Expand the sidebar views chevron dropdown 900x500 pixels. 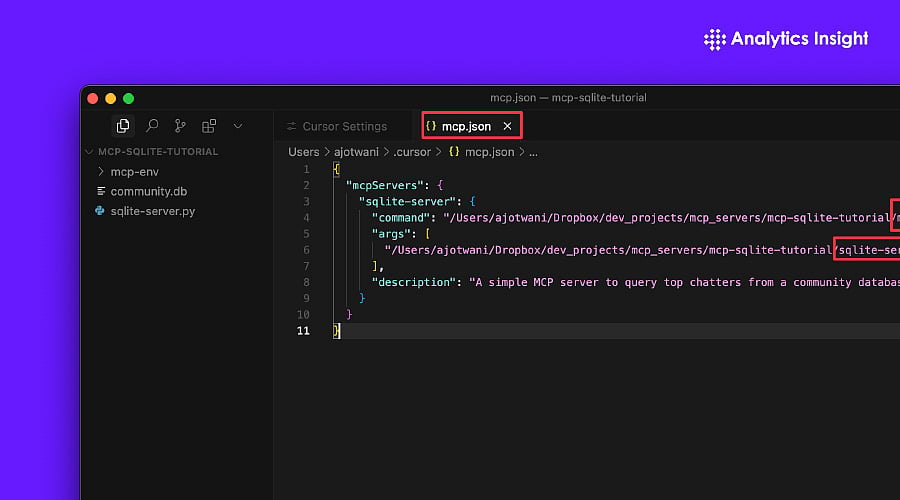[x=238, y=126]
